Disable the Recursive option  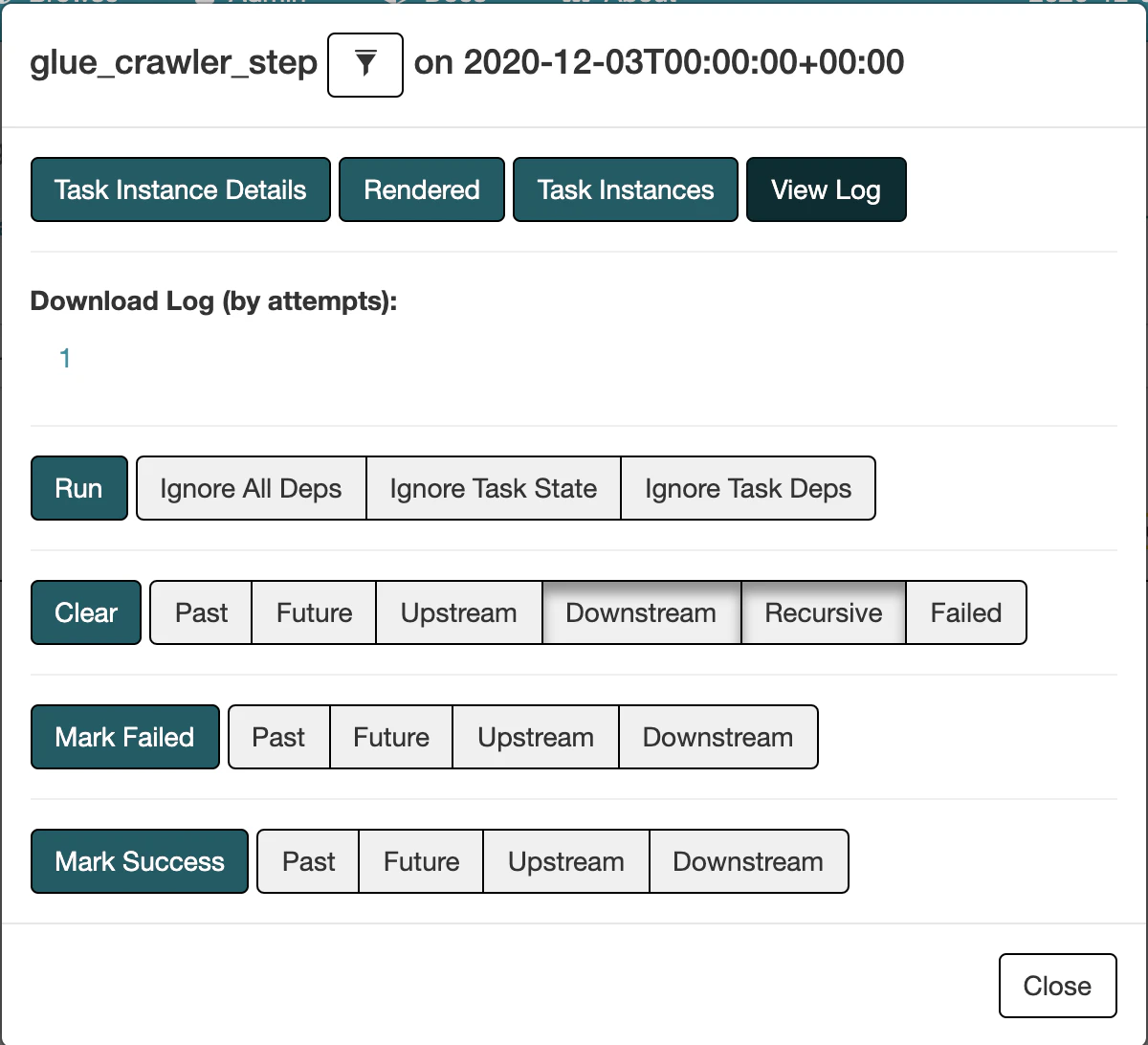click(x=824, y=612)
